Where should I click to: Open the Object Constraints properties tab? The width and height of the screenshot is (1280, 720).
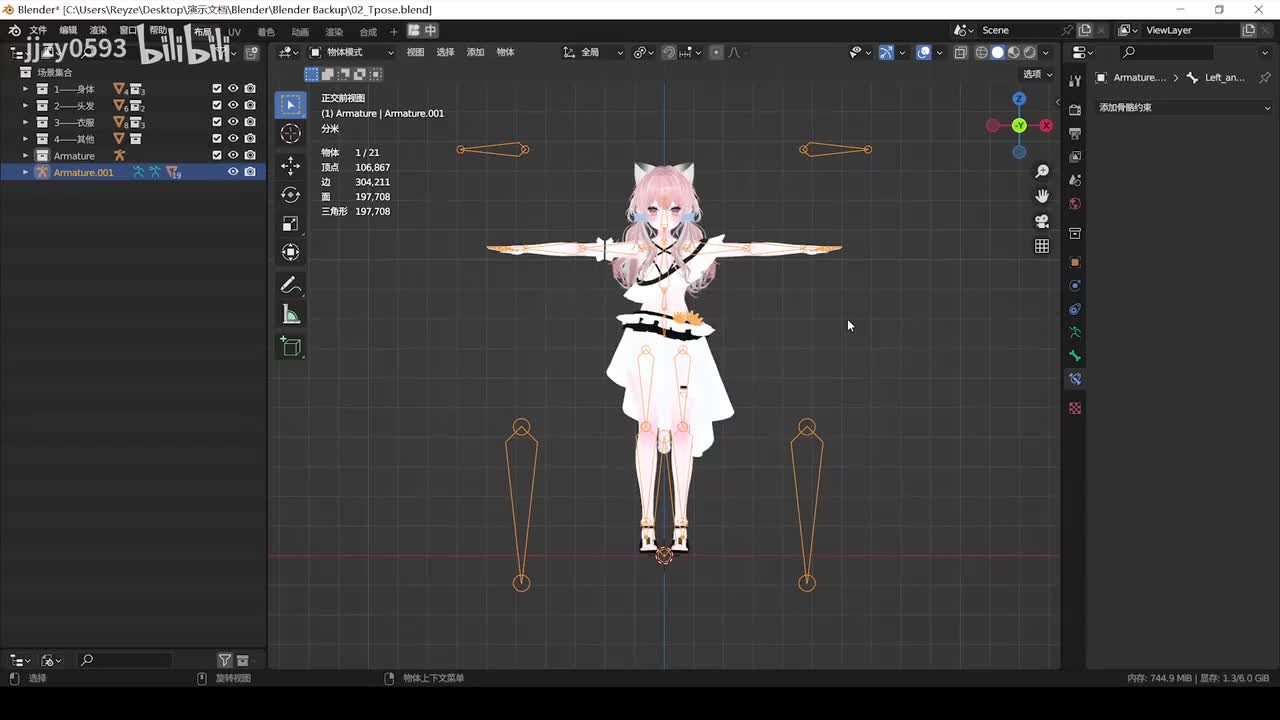point(1075,309)
